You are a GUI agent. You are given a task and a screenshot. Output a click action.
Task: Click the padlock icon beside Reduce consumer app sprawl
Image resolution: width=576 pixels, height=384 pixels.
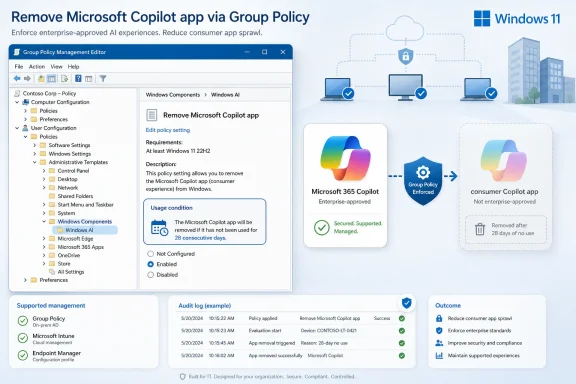click(439, 318)
